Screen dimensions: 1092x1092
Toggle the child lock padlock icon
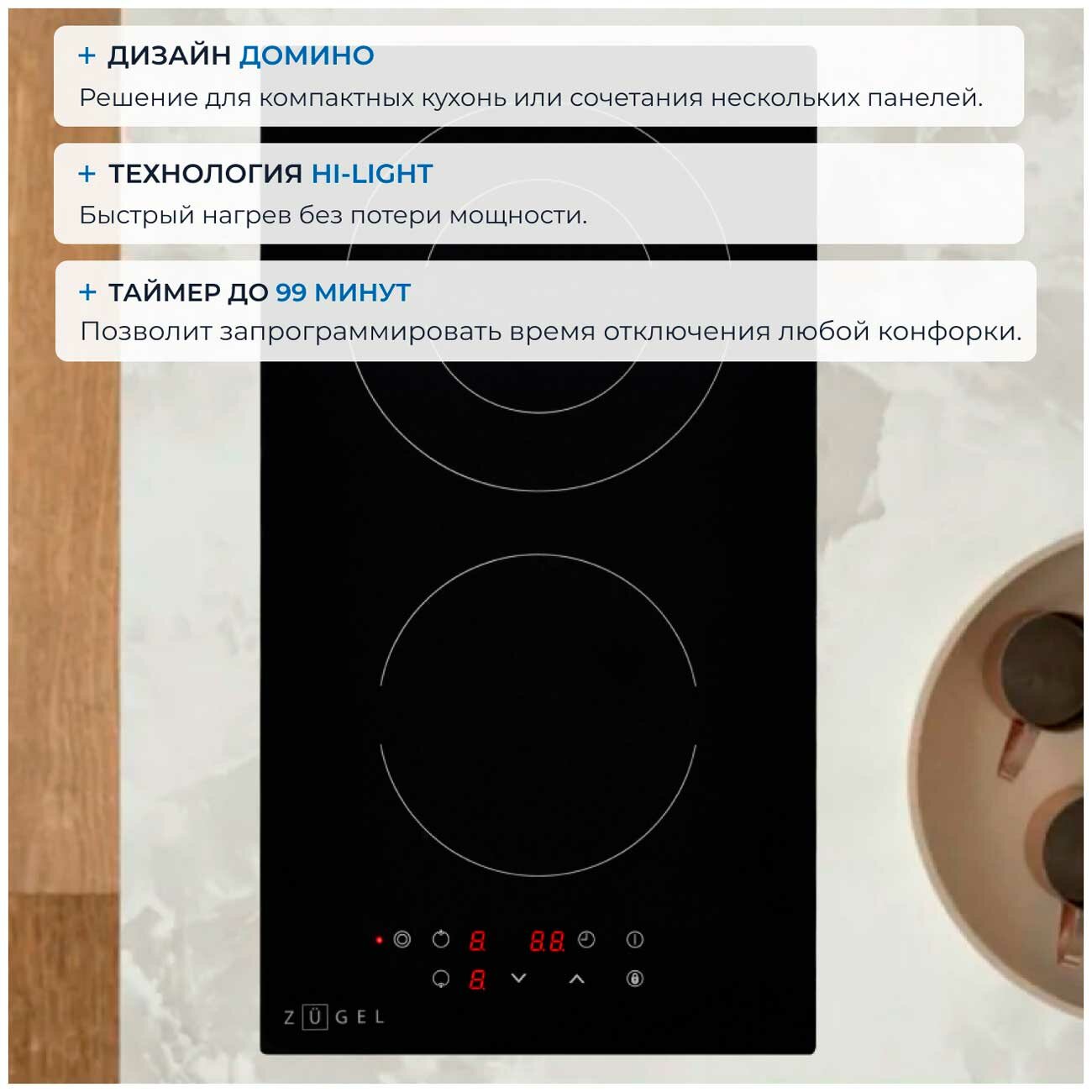click(635, 978)
